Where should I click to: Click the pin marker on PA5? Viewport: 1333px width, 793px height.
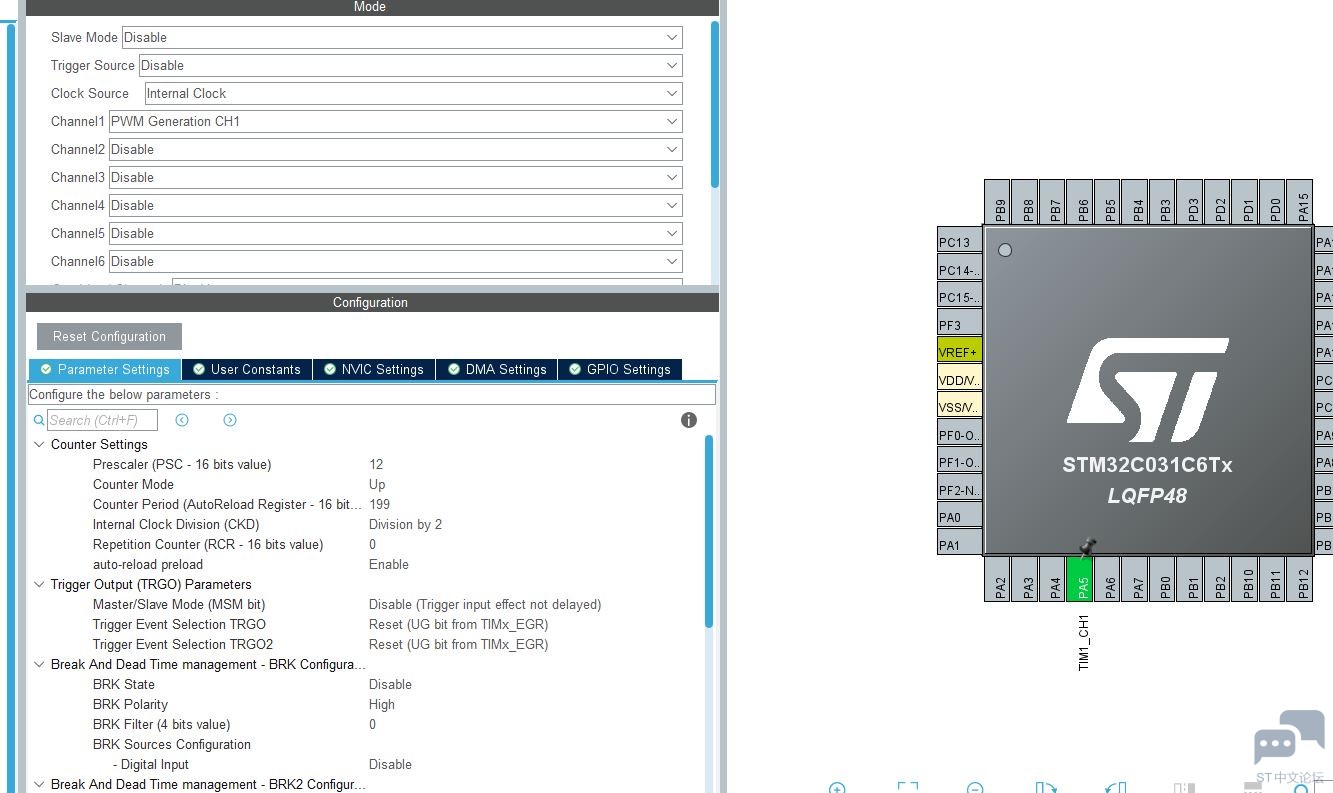click(1088, 547)
